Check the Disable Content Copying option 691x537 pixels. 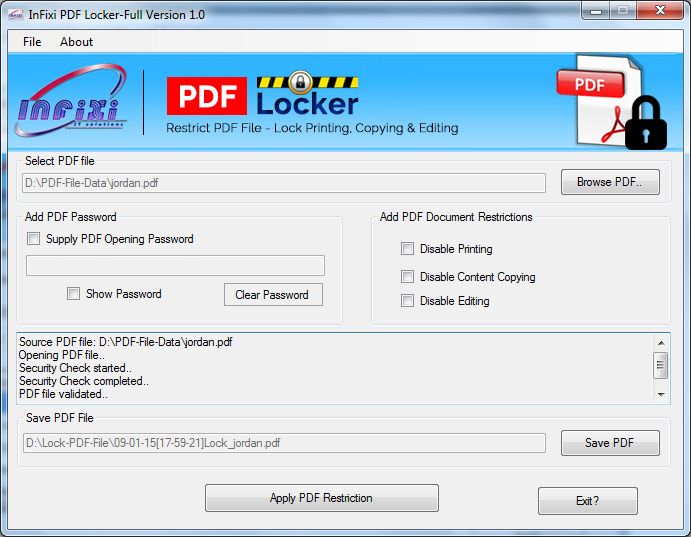pyautogui.click(x=407, y=277)
